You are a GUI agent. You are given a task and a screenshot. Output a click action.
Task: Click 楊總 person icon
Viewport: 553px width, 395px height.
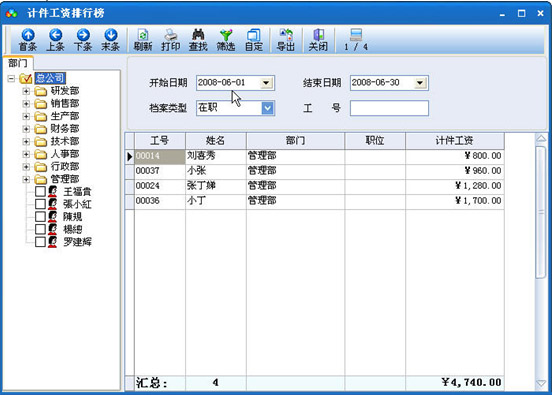(x=53, y=229)
